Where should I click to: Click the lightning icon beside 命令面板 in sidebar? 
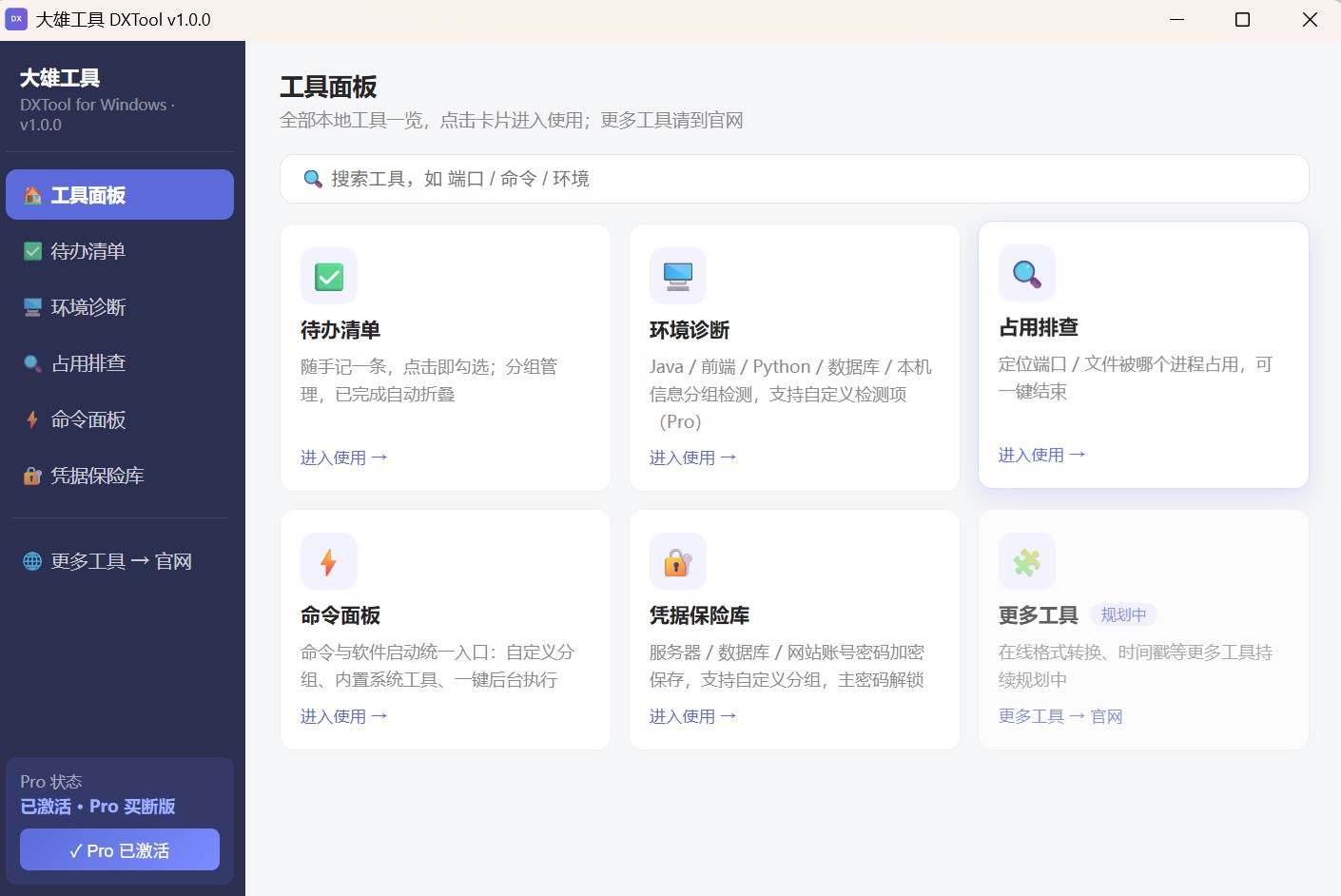(x=32, y=419)
